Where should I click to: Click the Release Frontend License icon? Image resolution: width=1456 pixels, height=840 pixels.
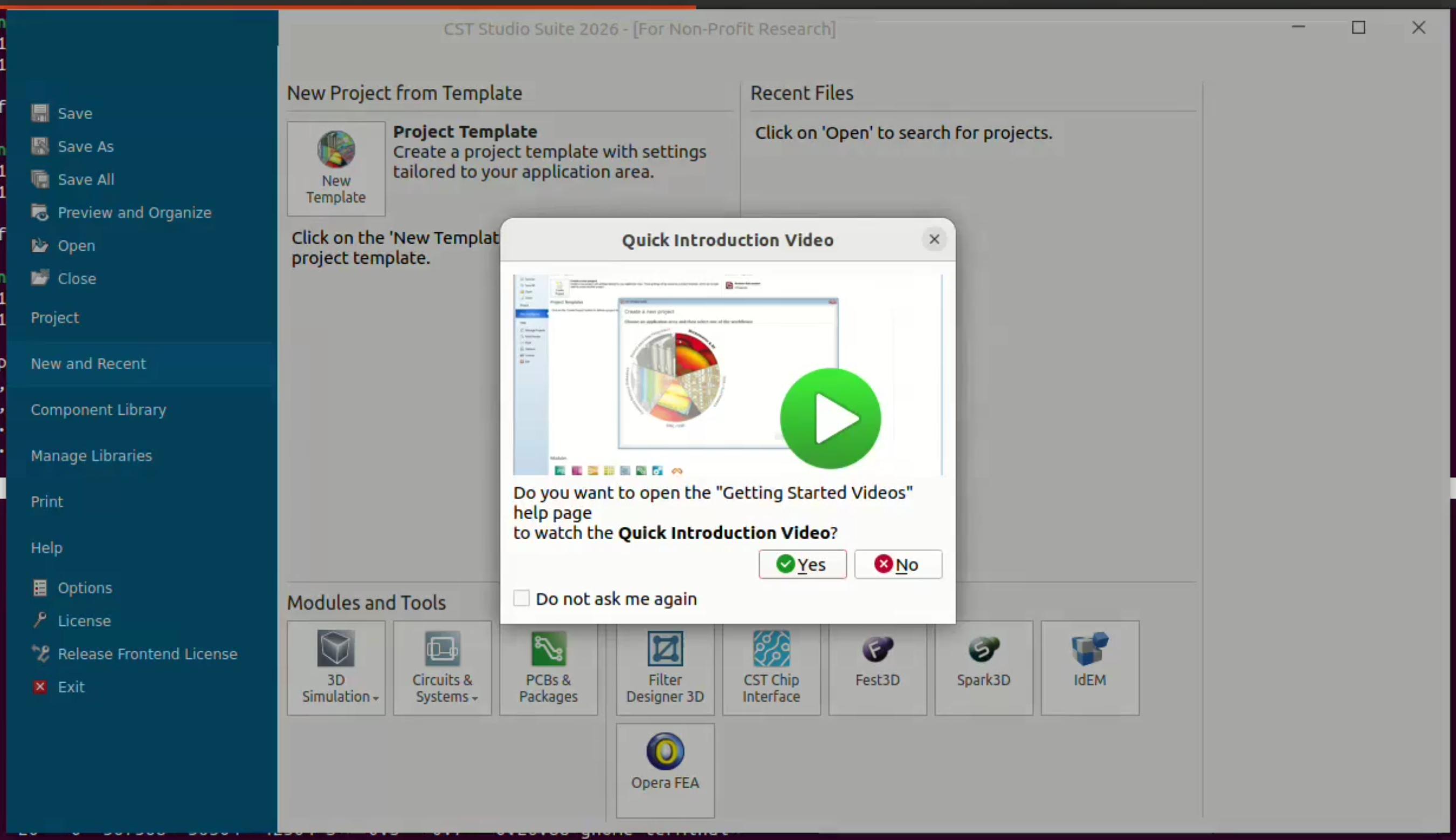pyautogui.click(x=40, y=653)
